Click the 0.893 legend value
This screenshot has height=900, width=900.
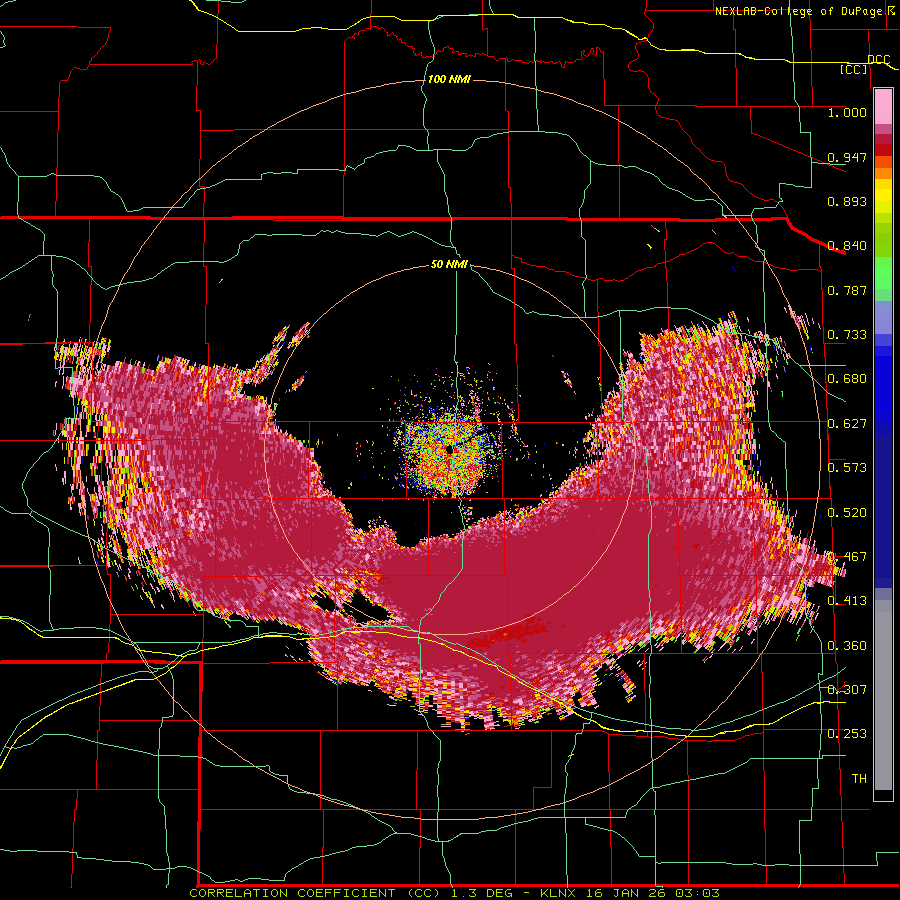click(847, 201)
